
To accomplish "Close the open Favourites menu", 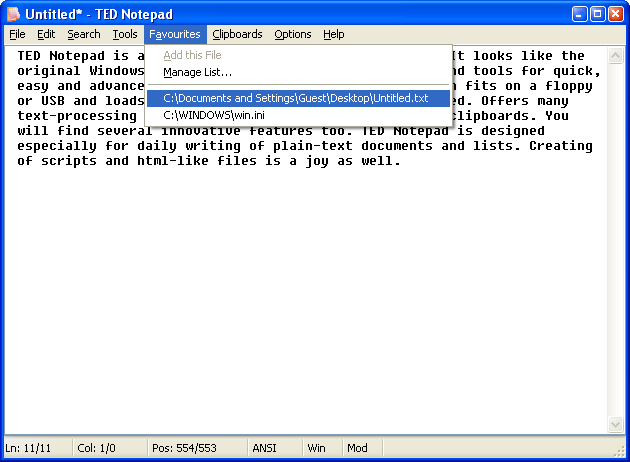I will pos(175,35).
